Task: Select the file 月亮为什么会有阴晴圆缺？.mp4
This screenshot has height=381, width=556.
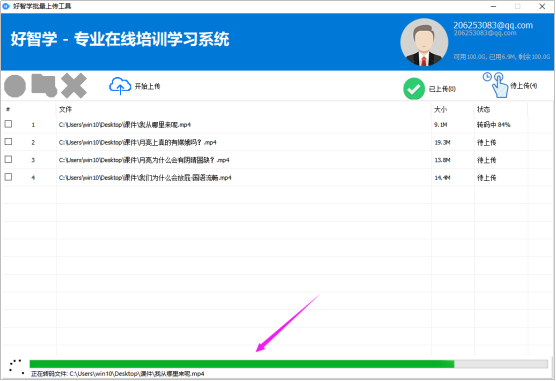Action: click(x=144, y=160)
